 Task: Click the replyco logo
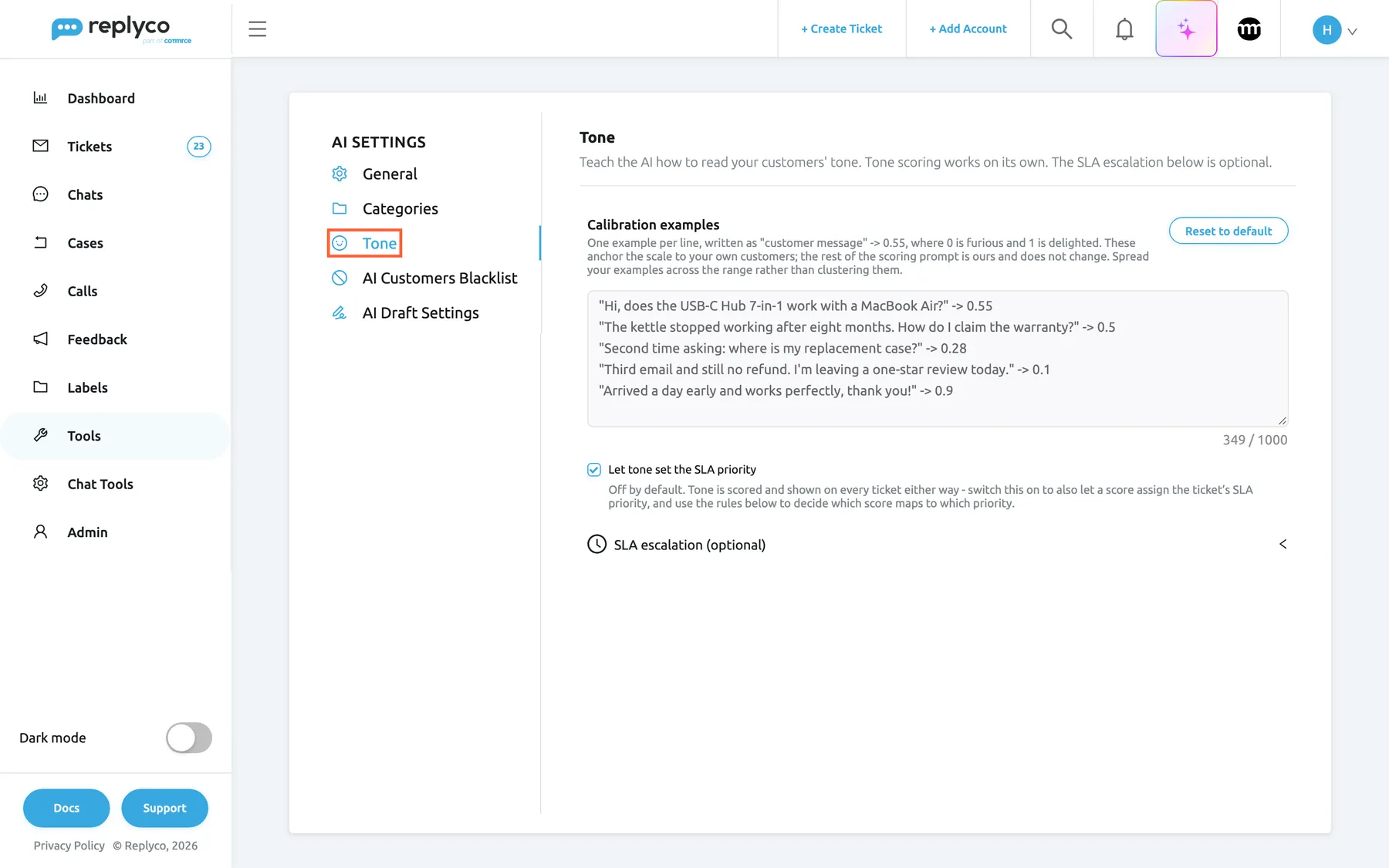[121, 29]
